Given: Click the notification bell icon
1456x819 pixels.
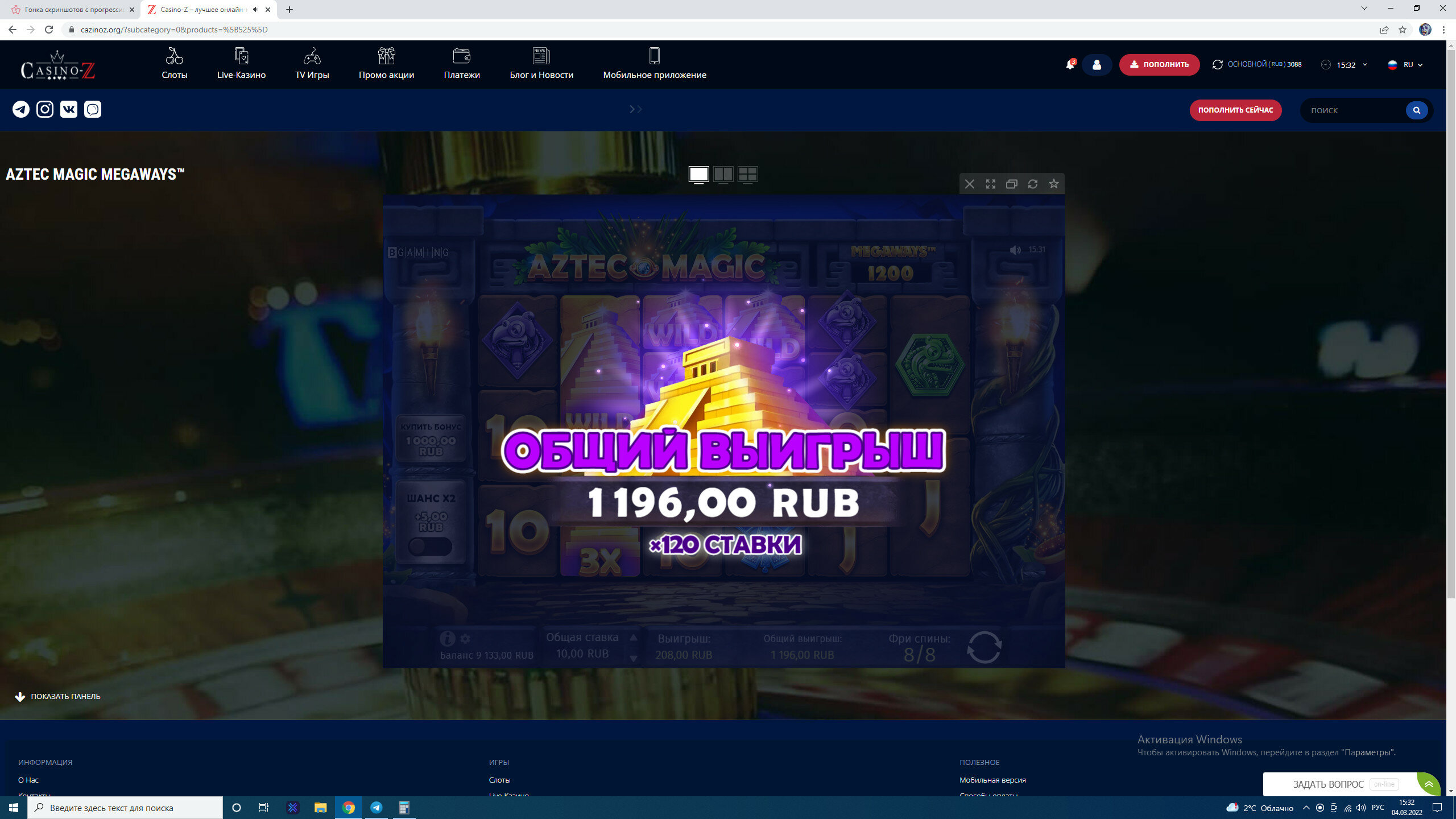Looking at the screenshot, I should pos(1070,65).
